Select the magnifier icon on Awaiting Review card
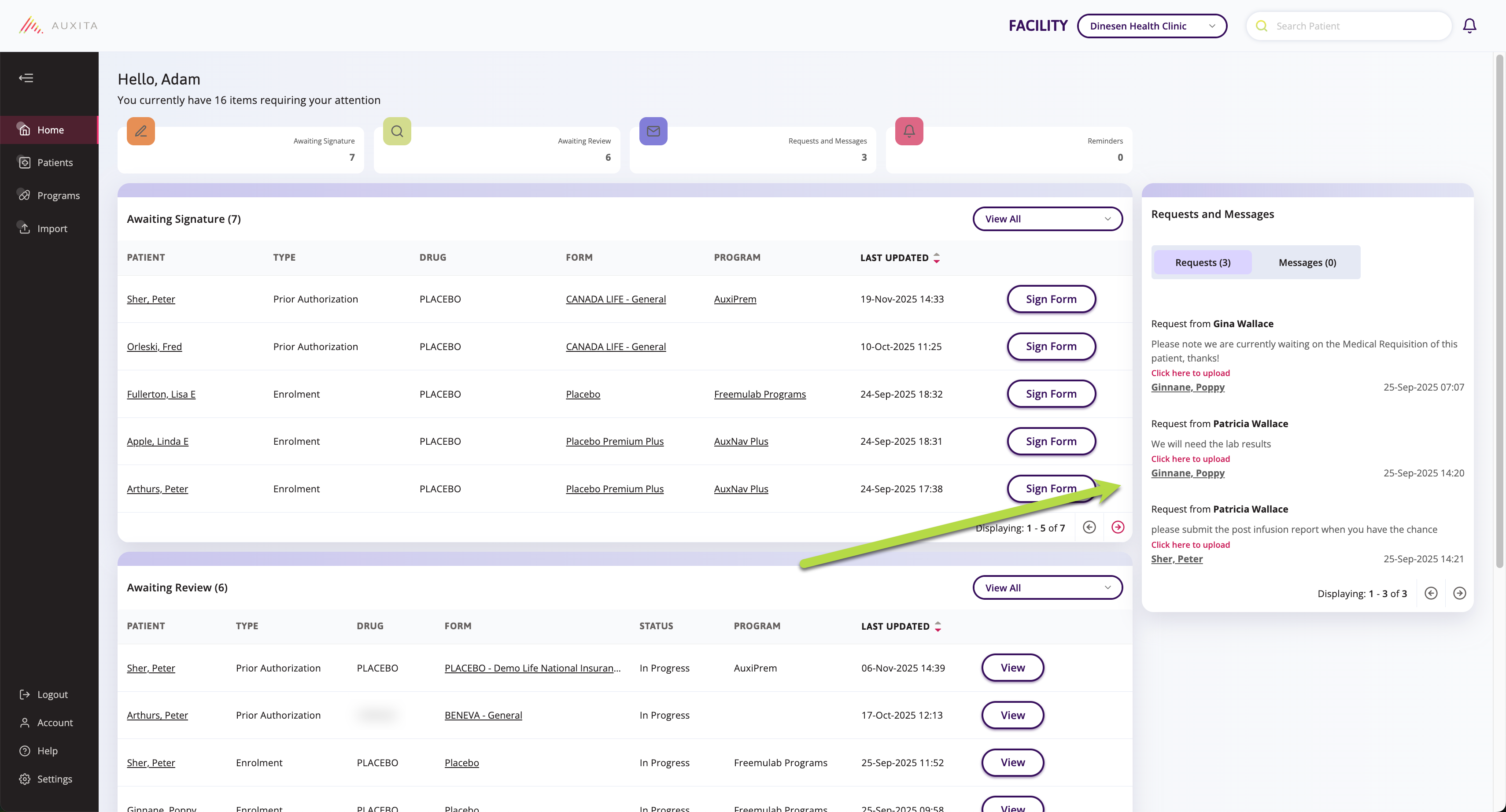 [396, 131]
